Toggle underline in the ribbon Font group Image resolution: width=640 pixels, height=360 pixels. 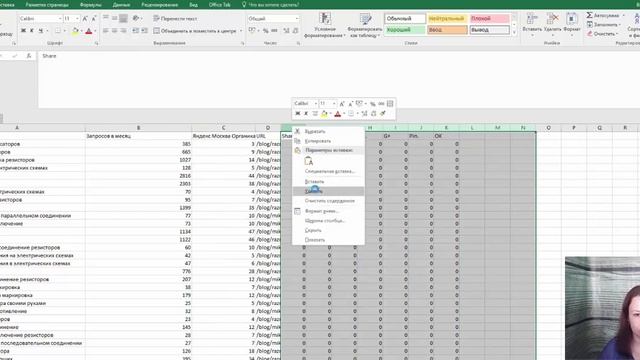(40, 31)
